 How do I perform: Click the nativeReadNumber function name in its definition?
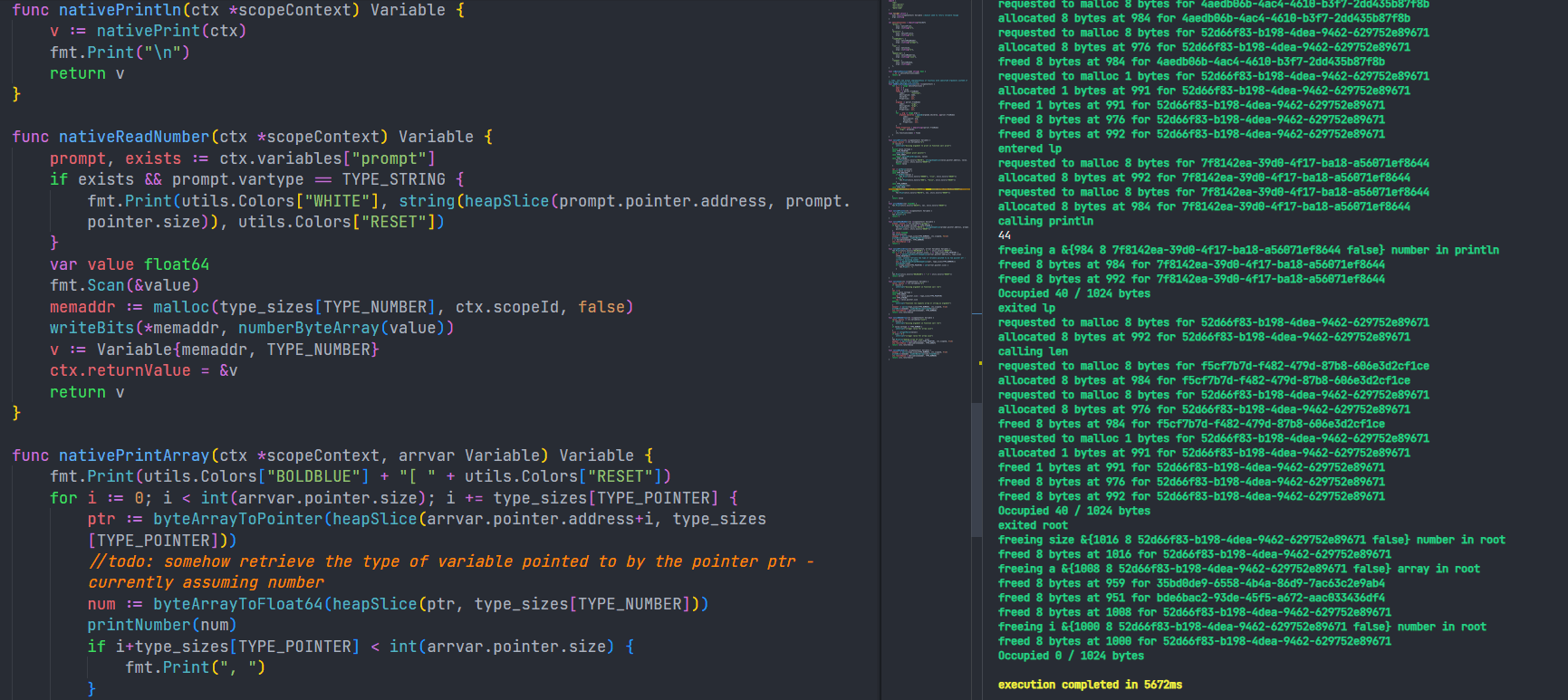point(133,137)
